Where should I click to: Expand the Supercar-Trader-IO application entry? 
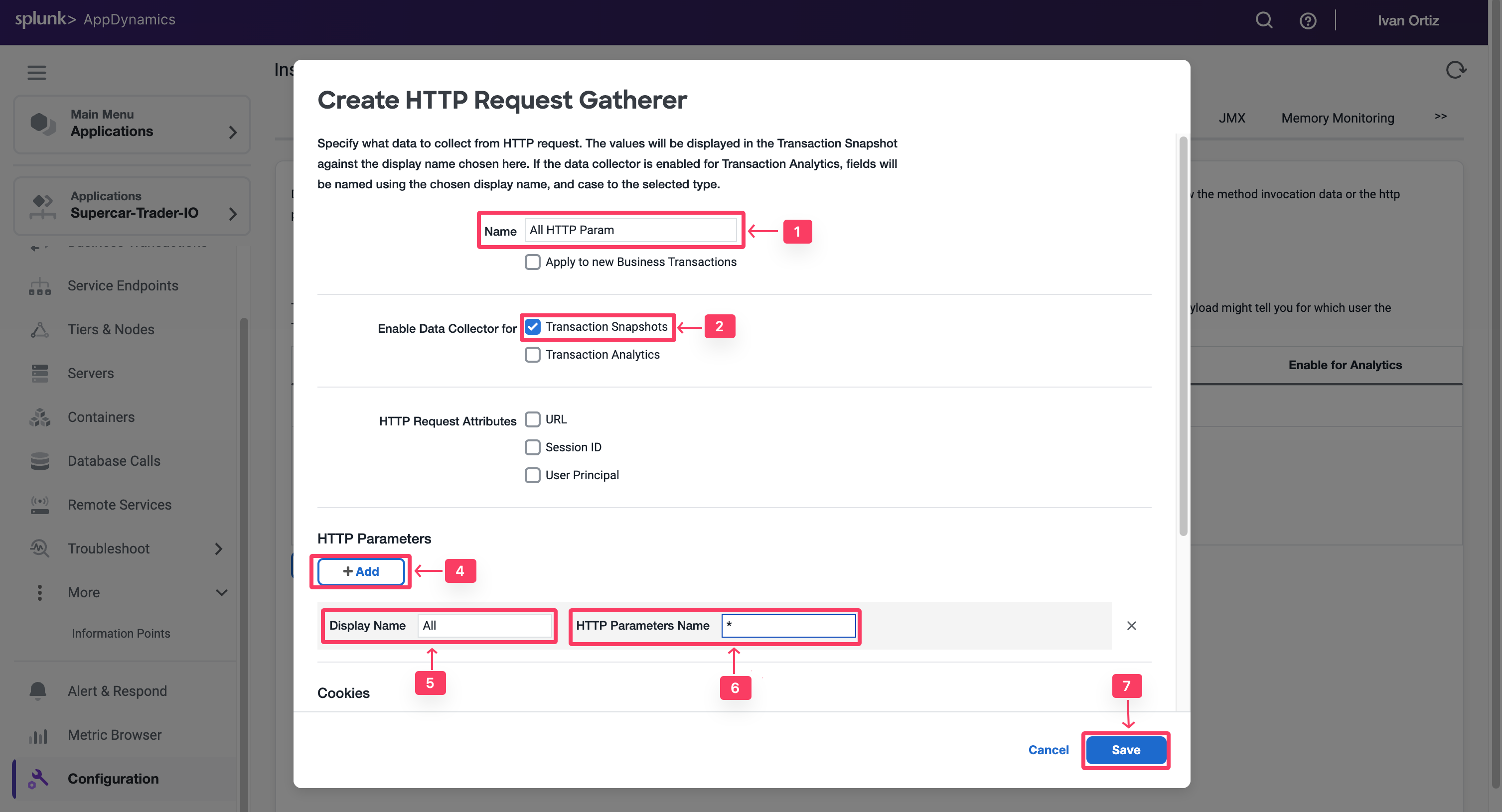233,214
